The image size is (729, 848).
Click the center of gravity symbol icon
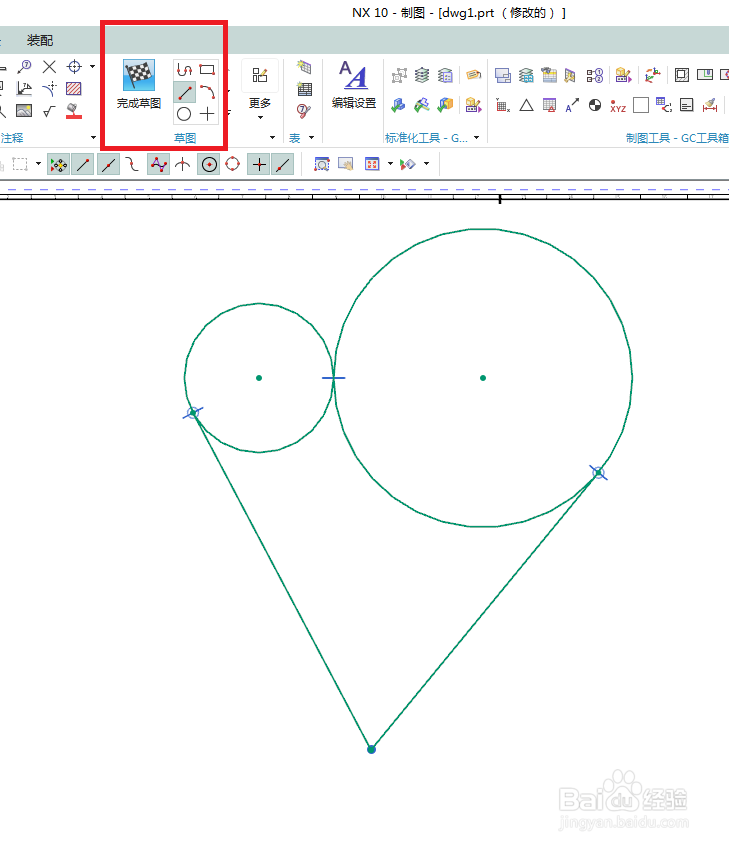coord(595,105)
